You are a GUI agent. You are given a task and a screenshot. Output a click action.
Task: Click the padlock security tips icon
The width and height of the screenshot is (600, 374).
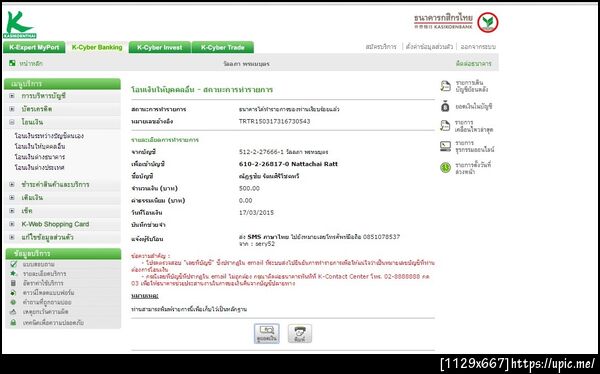[13, 322]
